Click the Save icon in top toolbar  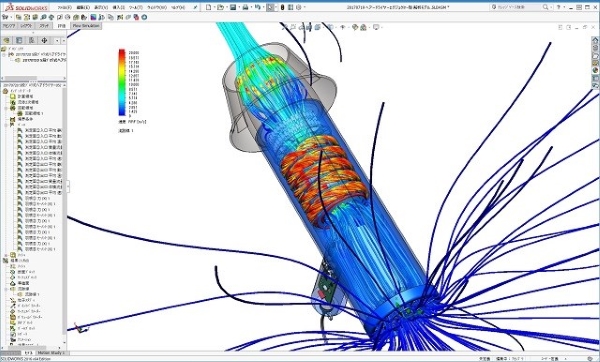[233, 7]
